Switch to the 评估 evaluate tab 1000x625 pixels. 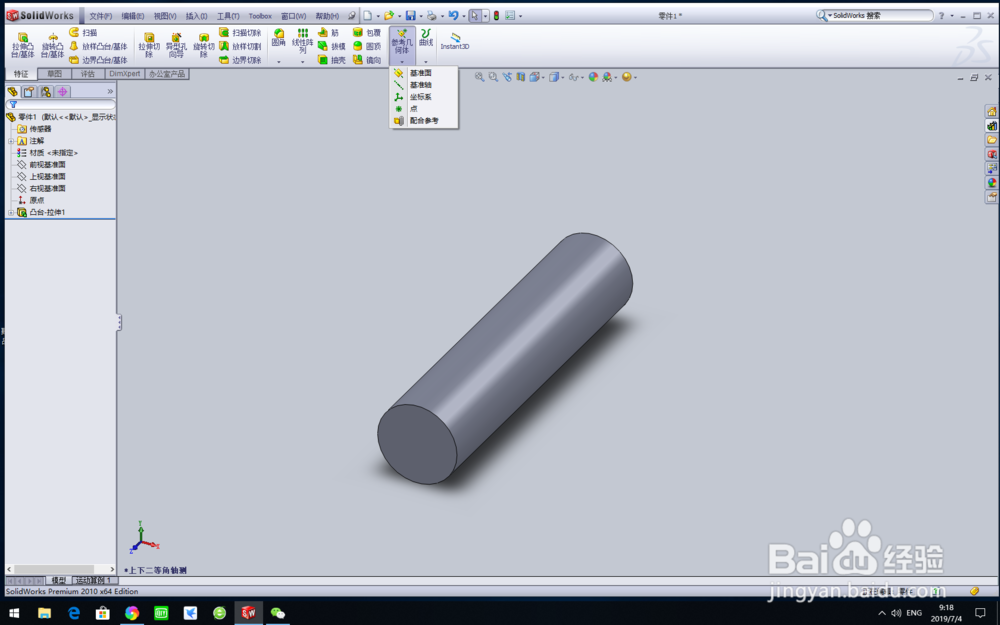[87, 74]
